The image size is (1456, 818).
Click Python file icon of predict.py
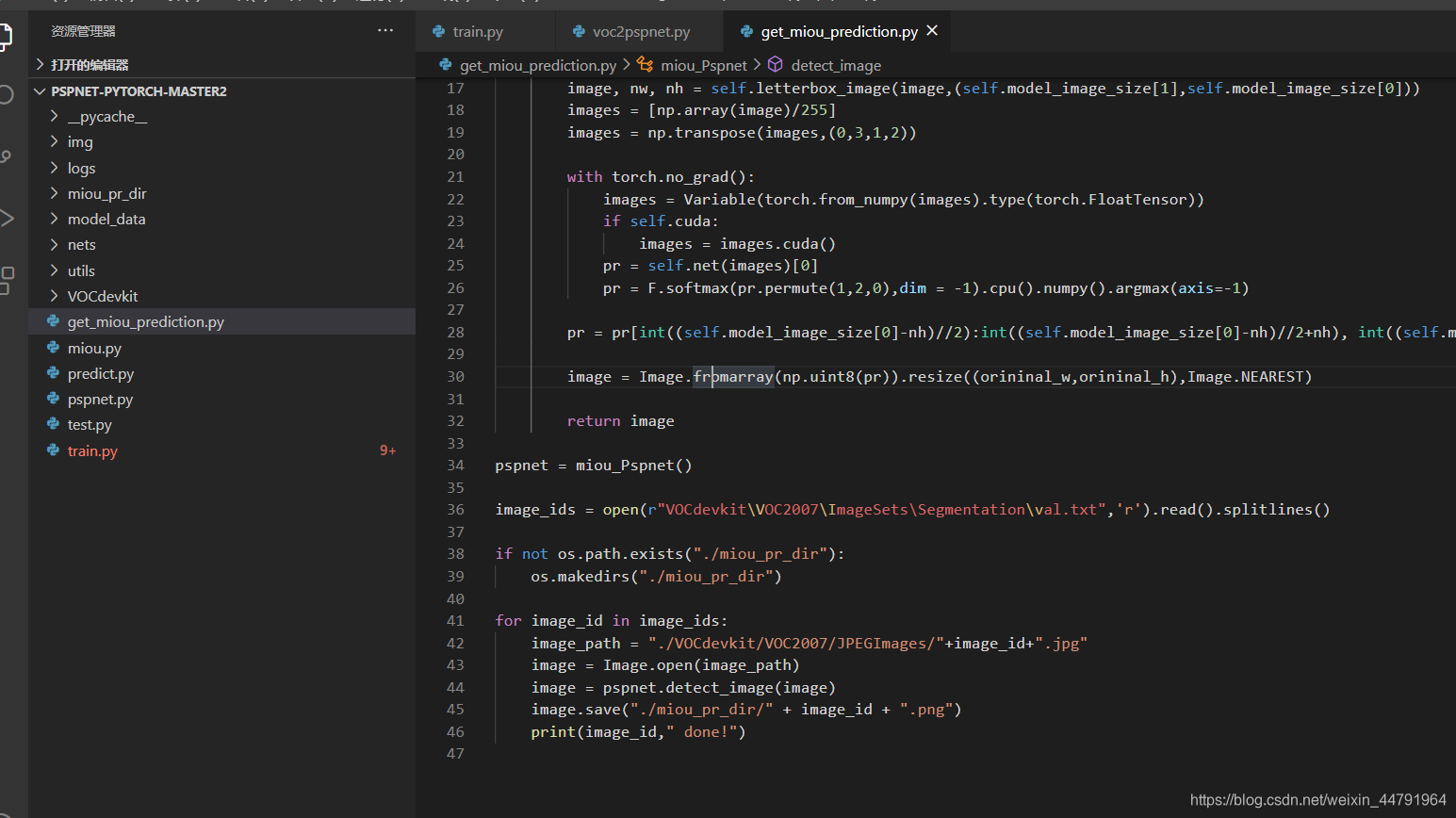(x=54, y=373)
